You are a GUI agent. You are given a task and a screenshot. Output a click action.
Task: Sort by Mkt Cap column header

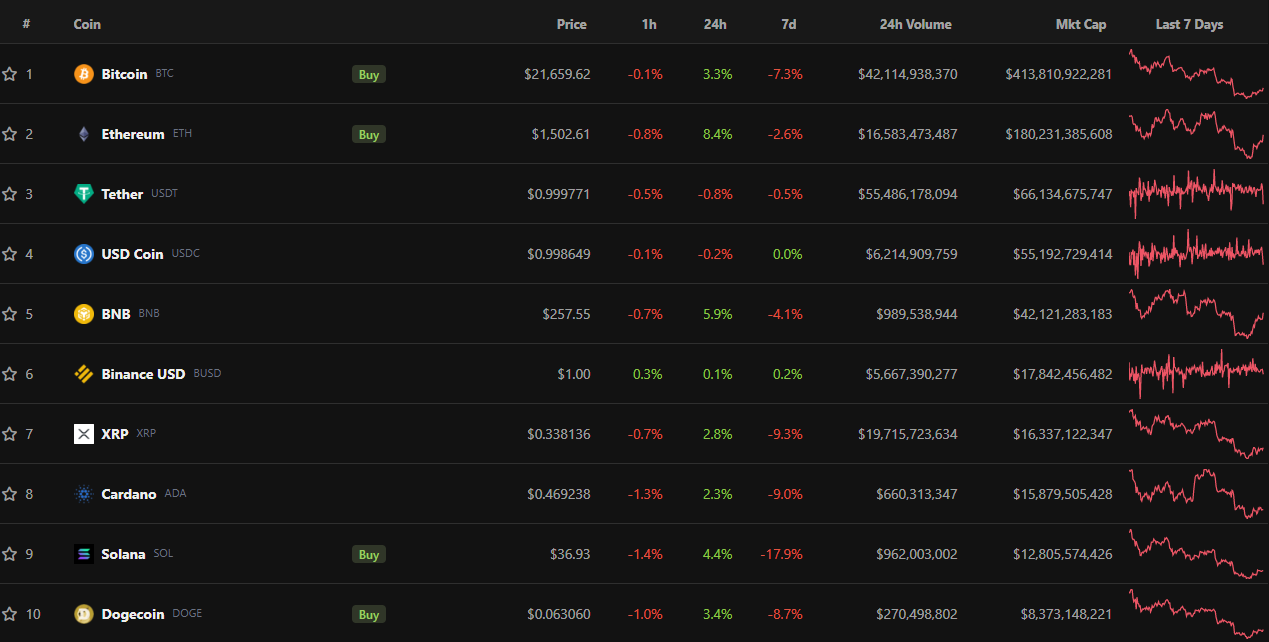[1081, 24]
